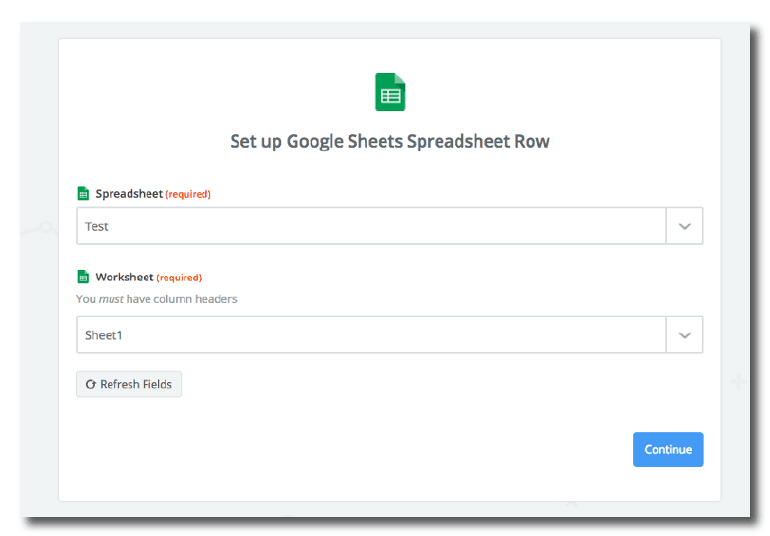Click the Sheets icon beside Worksheet label
Screen dimensions: 770x536
(x=83, y=277)
